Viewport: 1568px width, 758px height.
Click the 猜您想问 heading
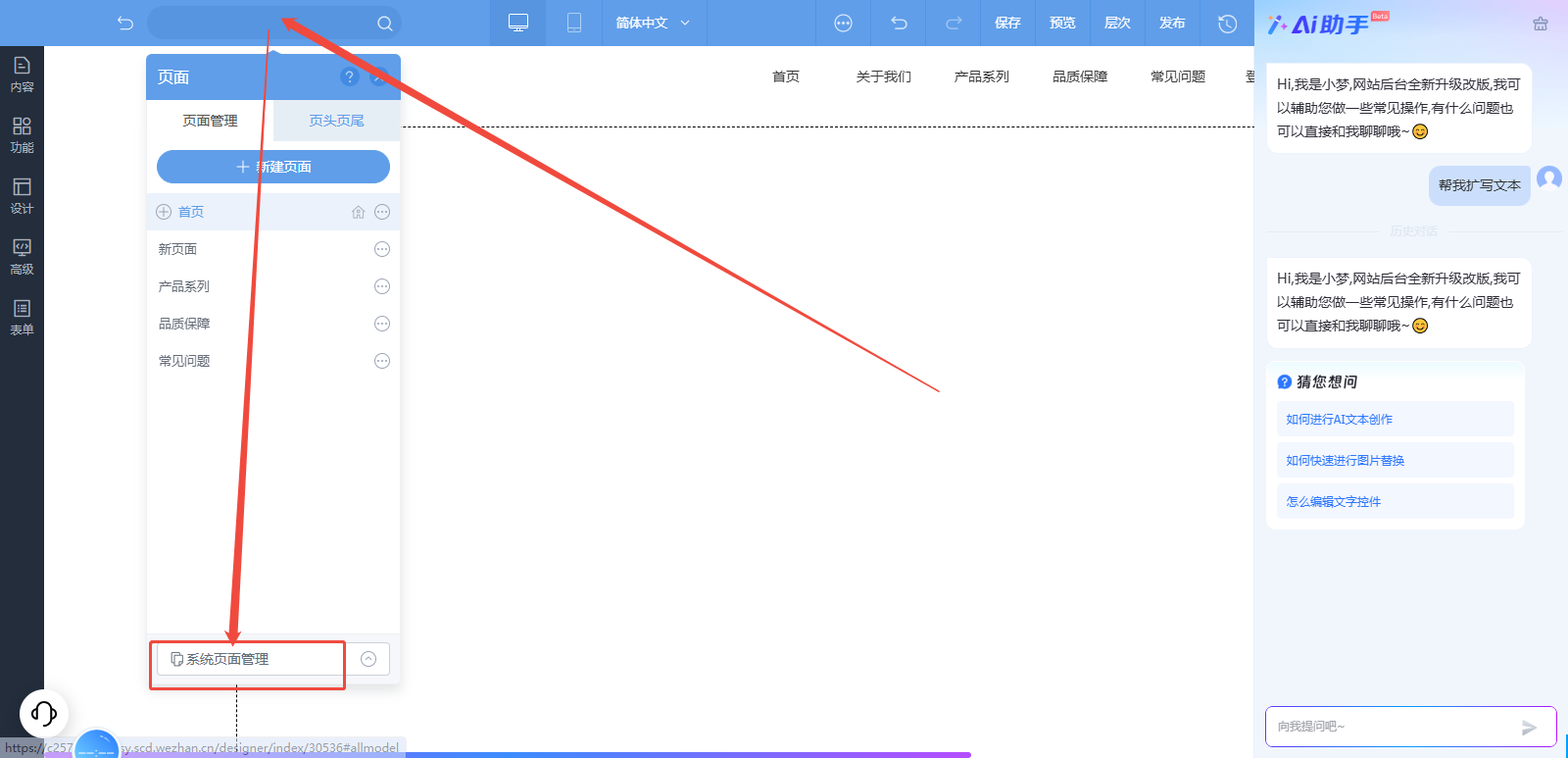pos(1327,381)
